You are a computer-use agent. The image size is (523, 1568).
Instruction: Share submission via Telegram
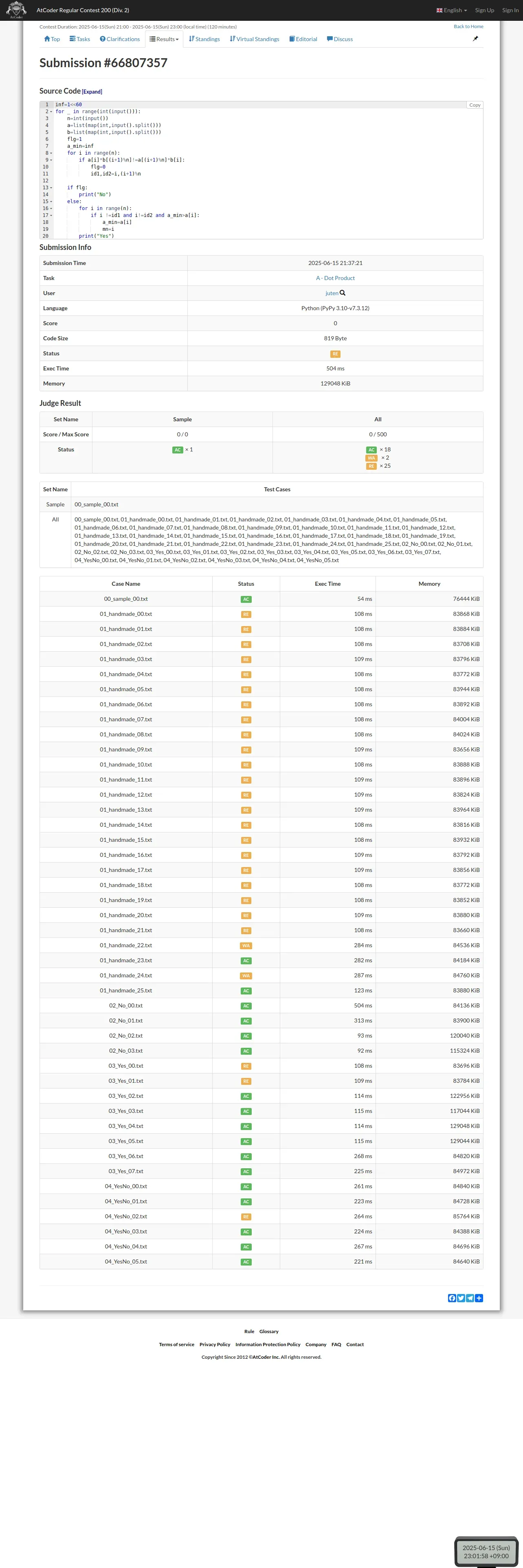470,1299
